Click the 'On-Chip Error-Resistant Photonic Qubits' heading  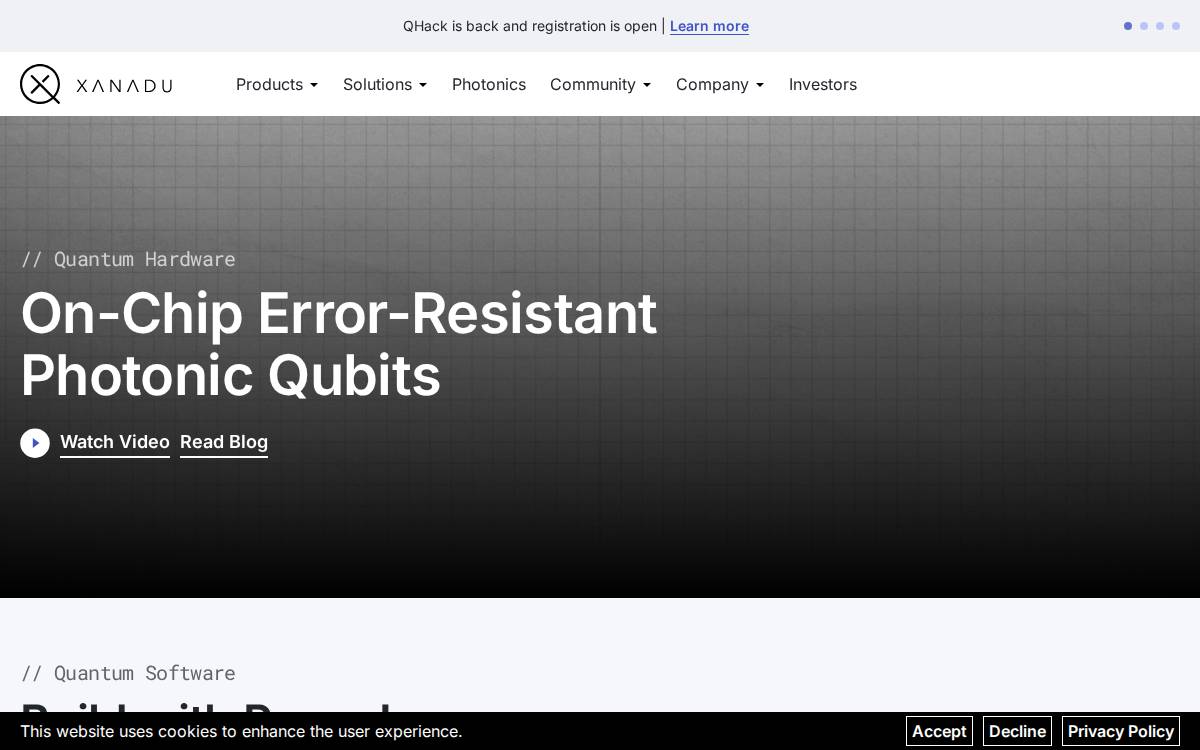pos(339,343)
